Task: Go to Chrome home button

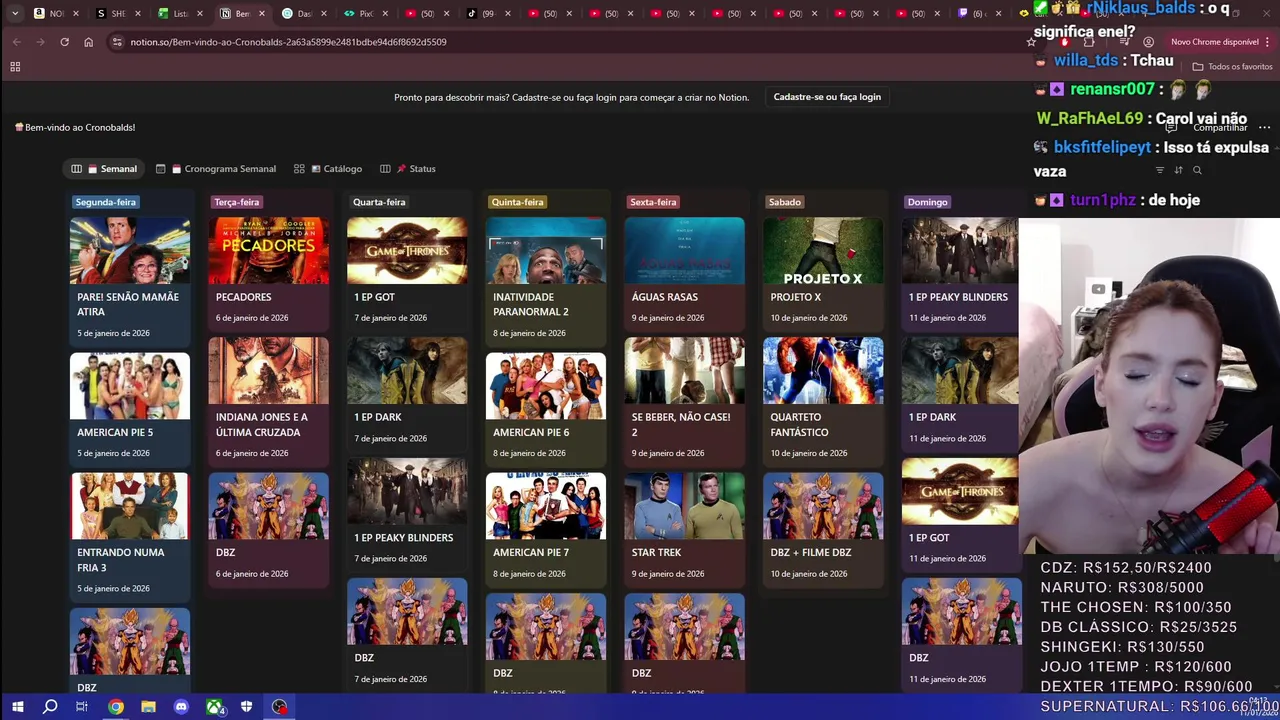Action: [x=88, y=42]
